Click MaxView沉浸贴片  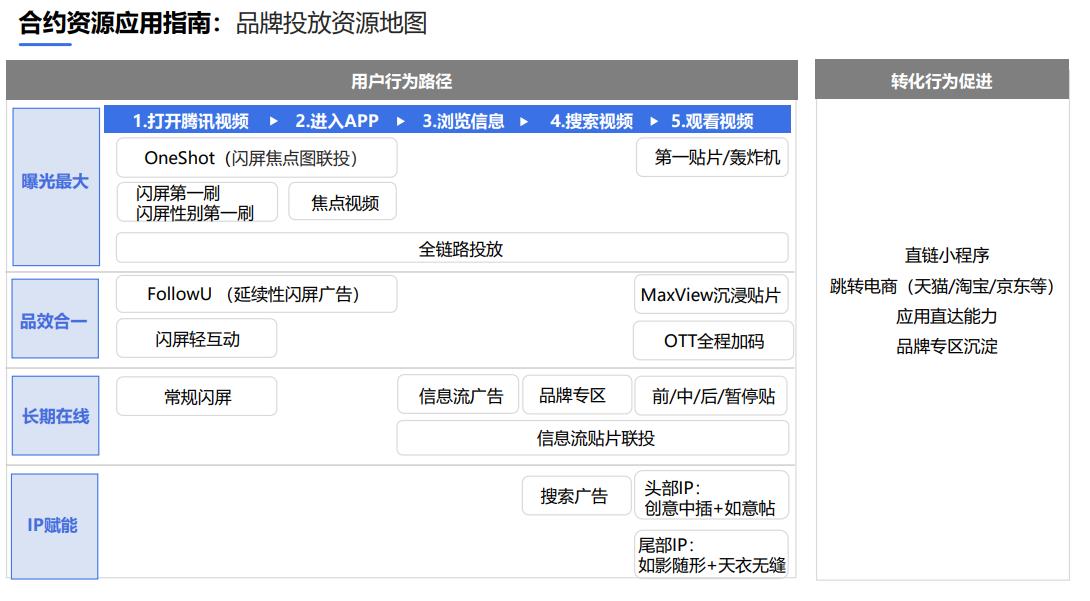click(713, 295)
